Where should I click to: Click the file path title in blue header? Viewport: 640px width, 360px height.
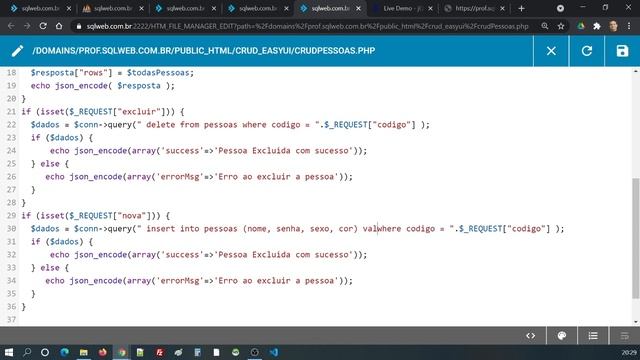[204, 51]
